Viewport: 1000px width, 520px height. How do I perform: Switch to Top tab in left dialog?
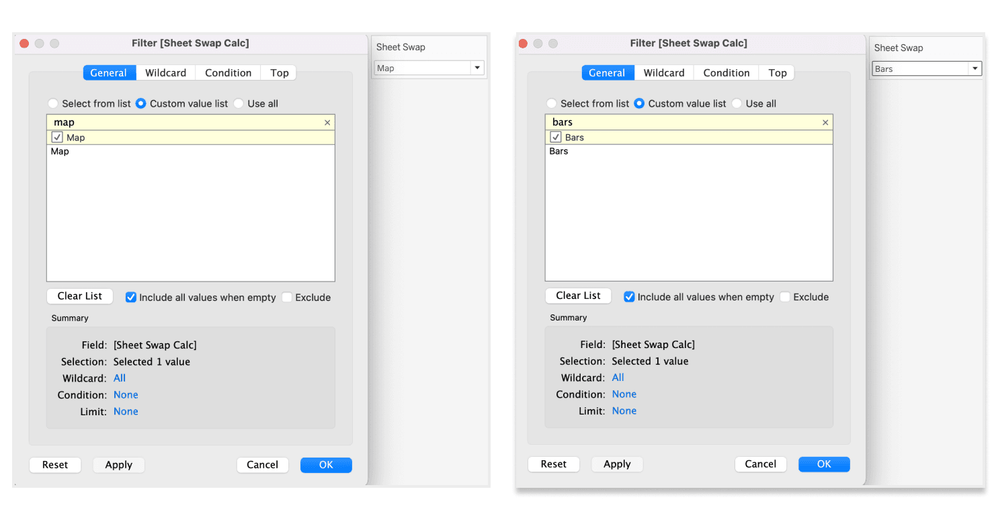click(279, 73)
